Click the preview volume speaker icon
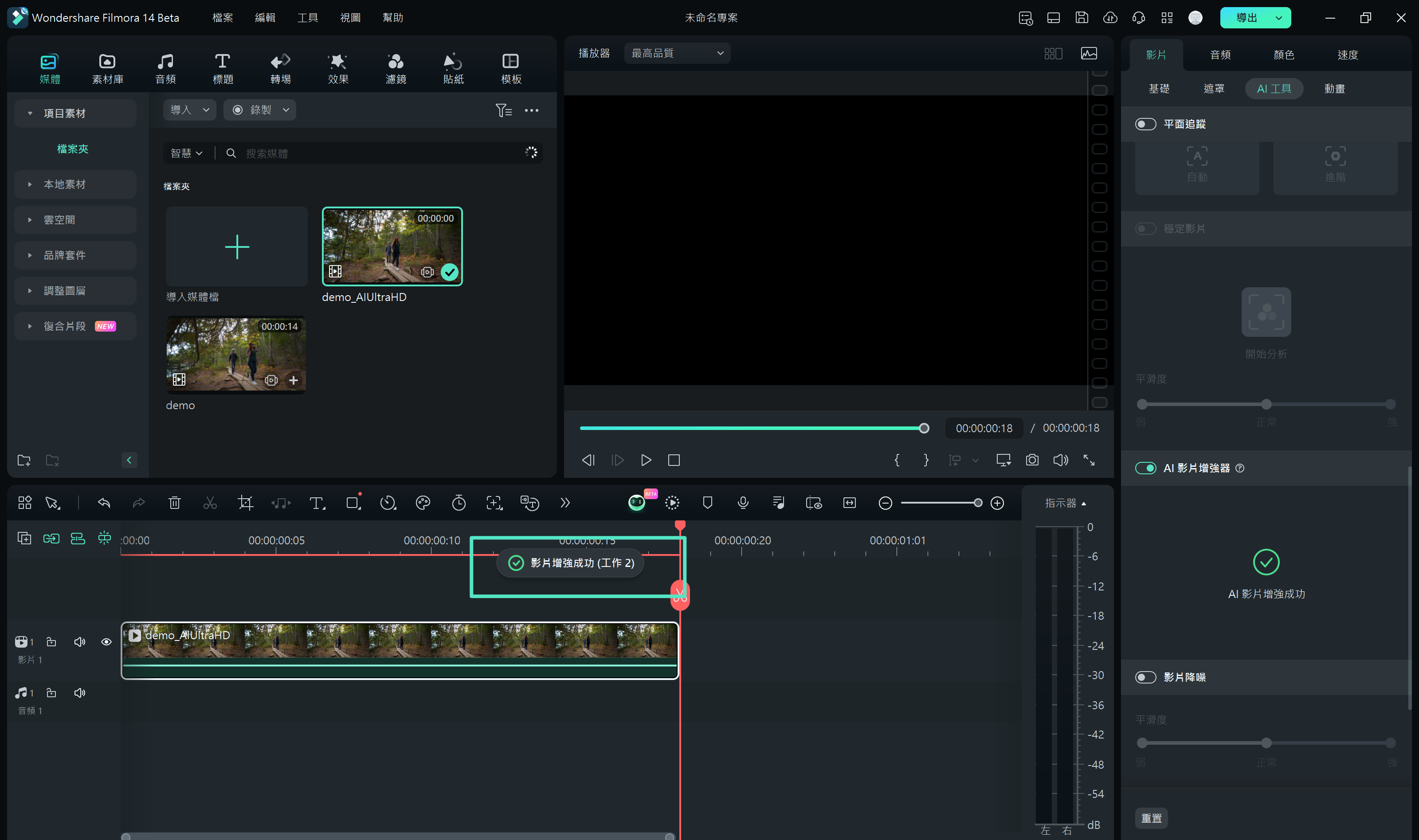The height and width of the screenshot is (840, 1419). click(1061, 460)
